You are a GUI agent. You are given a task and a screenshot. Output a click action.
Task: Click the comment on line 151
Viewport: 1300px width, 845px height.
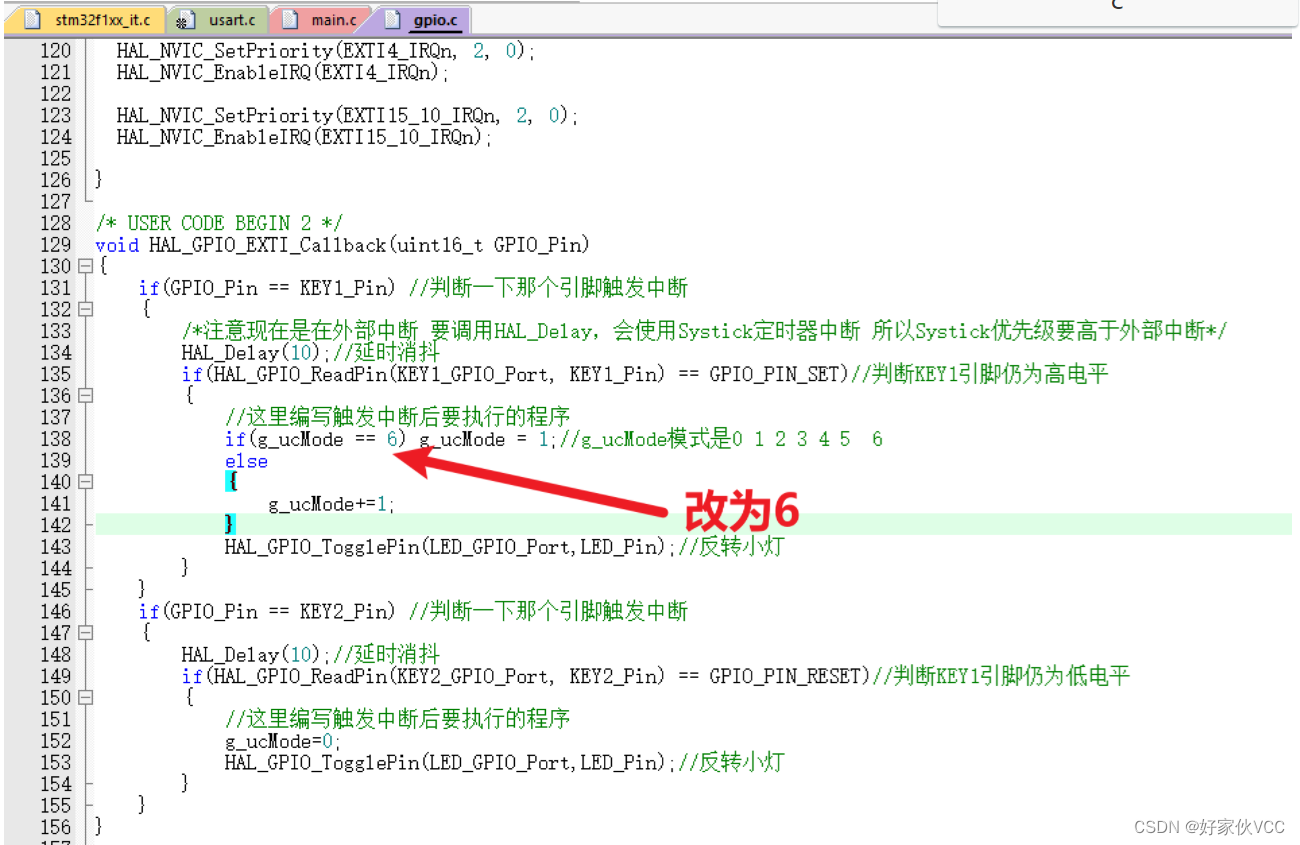[398, 719]
